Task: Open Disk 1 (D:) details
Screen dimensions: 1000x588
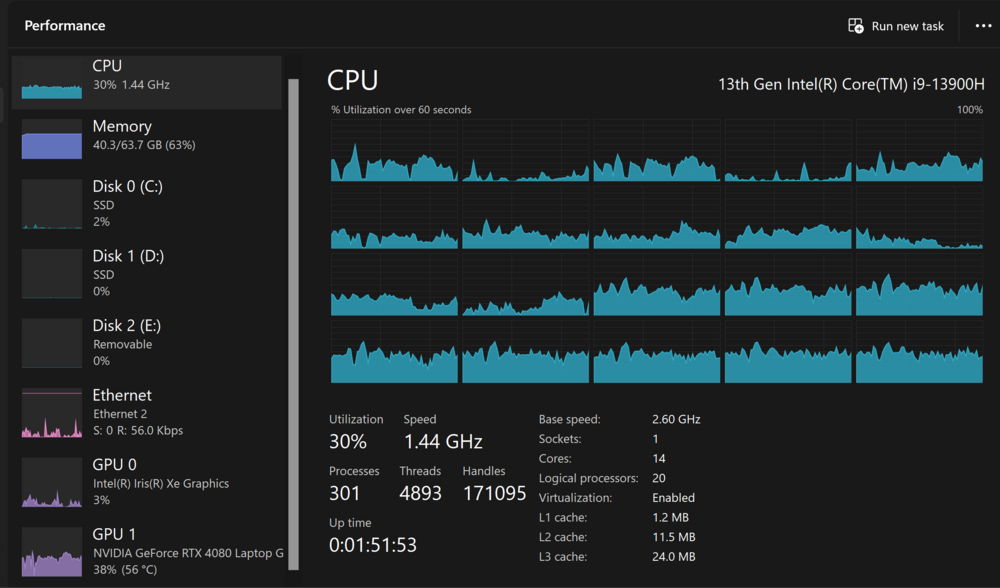Action: (x=146, y=273)
